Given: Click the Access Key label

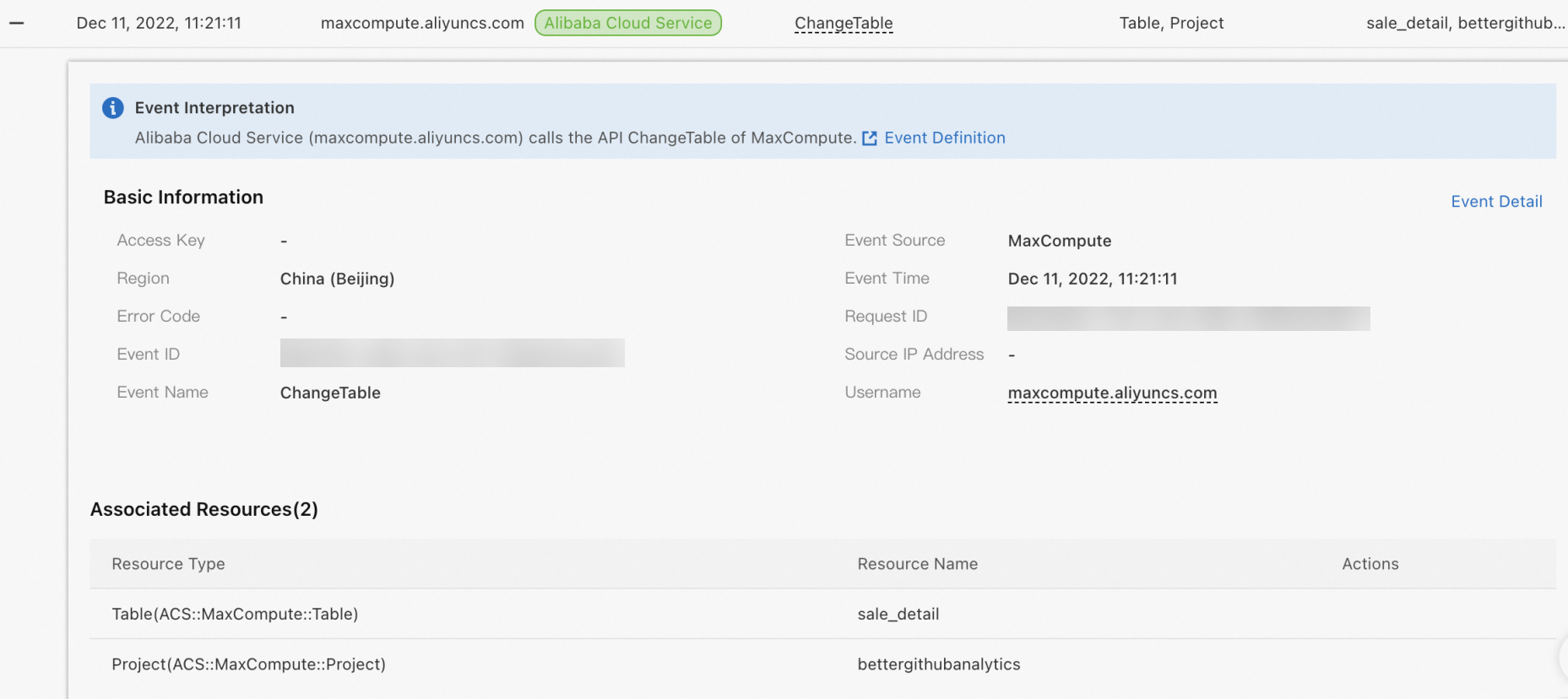Looking at the screenshot, I should point(160,241).
